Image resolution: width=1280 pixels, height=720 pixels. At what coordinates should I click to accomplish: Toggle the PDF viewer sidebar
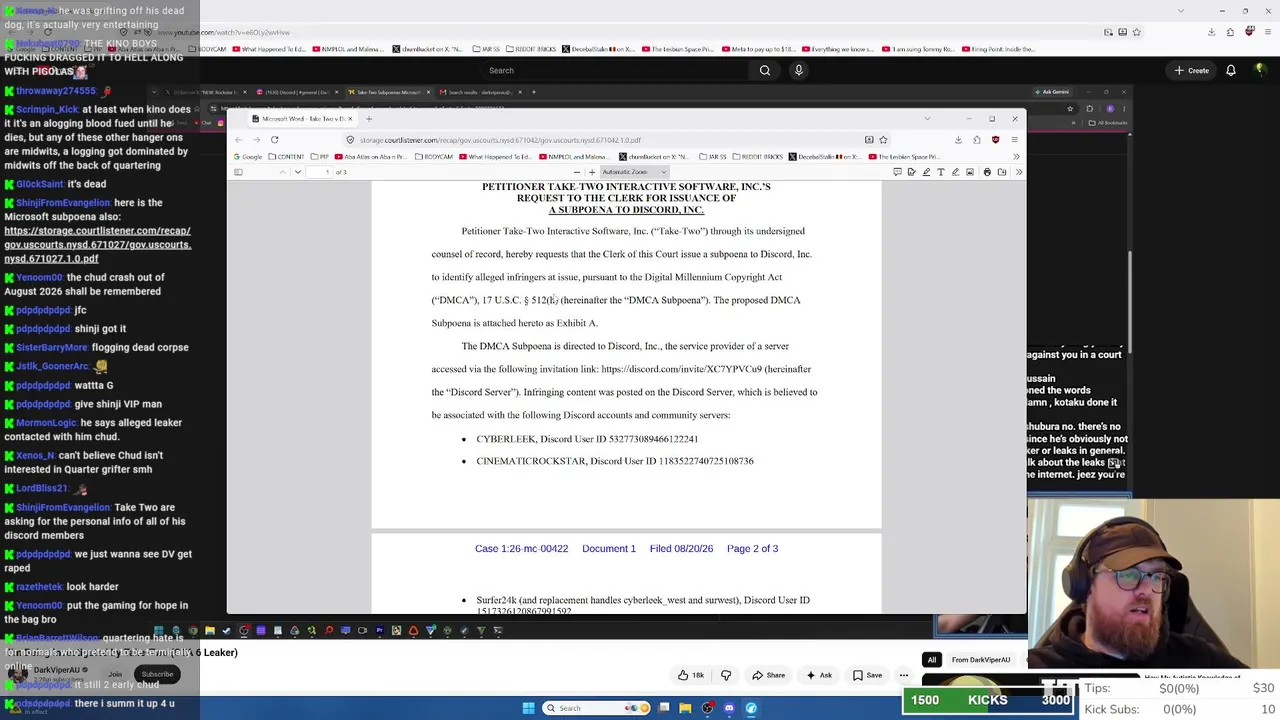(x=238, y=172)
